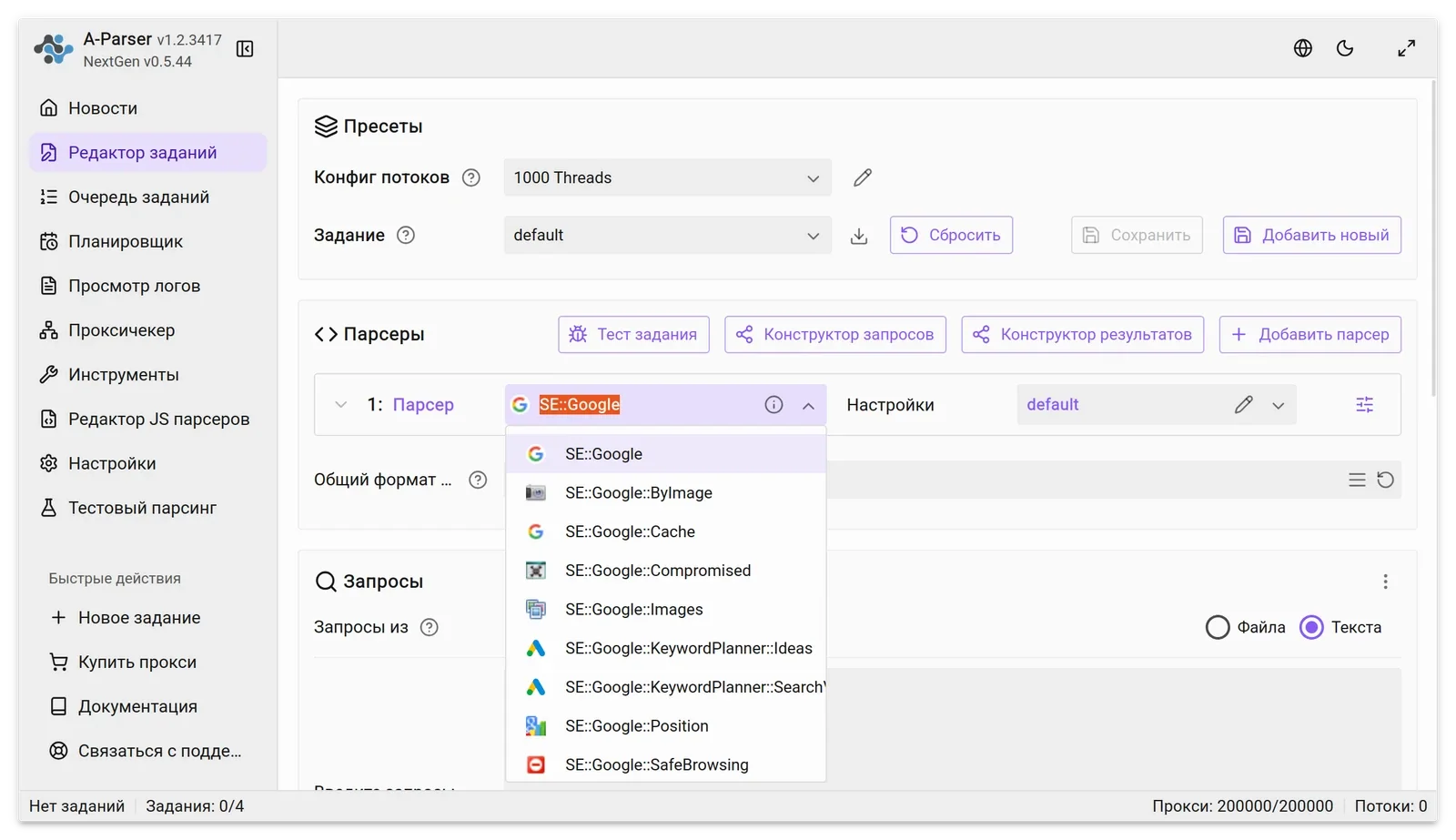Click the Парсер link label
Viewport: 1456px width, 840px height.
click(423, 405)
